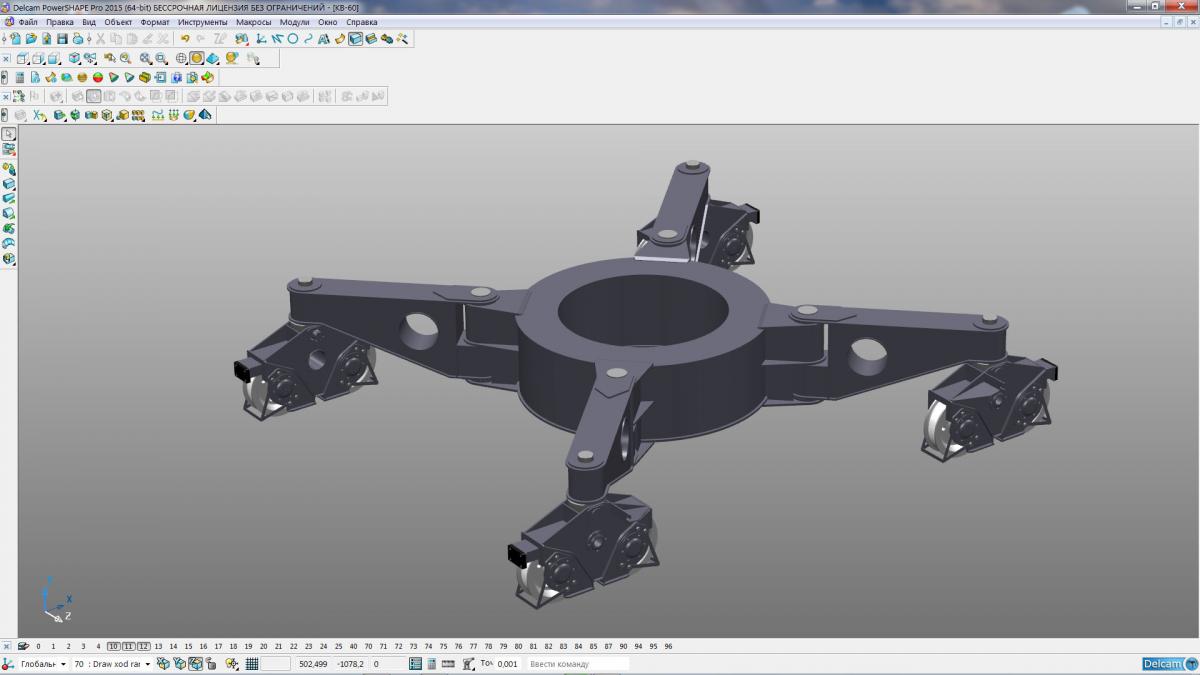Select wireframe globe view icon
The height and width of the screenshot is (675, 1200).
pos(181,58)
